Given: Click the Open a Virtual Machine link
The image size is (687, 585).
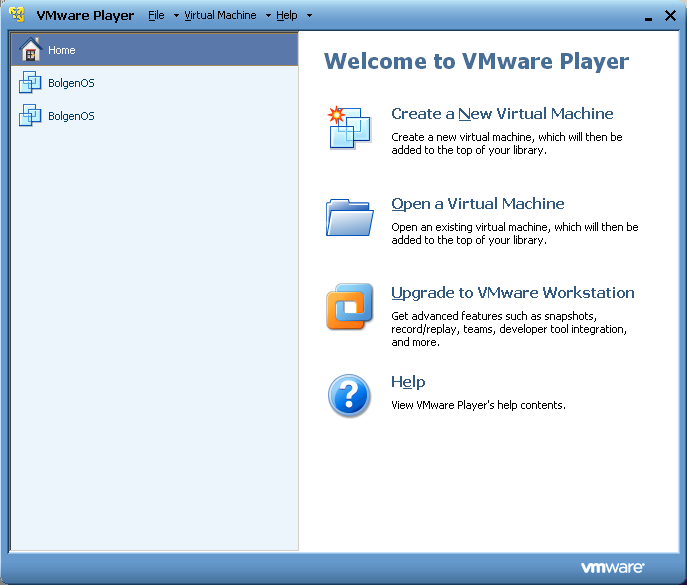Looking at the screenshot, I should [x=478, y=204].
